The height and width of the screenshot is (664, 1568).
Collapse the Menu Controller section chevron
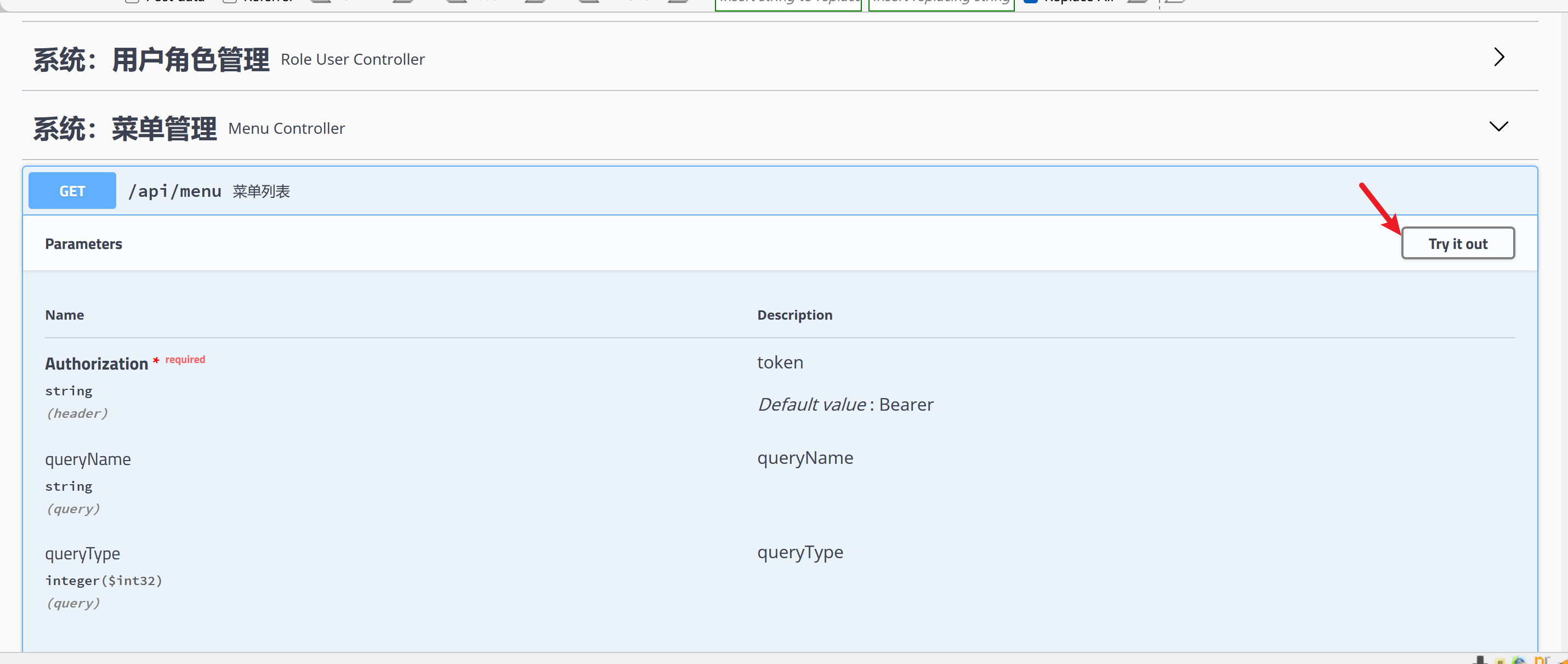pos(1498,126)
